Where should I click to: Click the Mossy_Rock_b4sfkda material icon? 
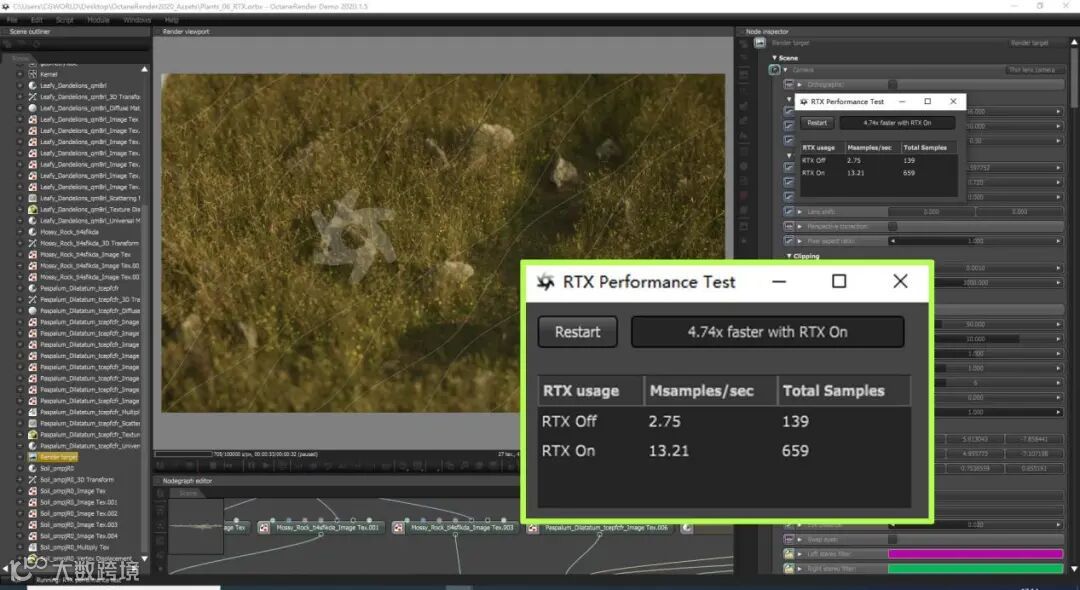click(x=32, y=232)
